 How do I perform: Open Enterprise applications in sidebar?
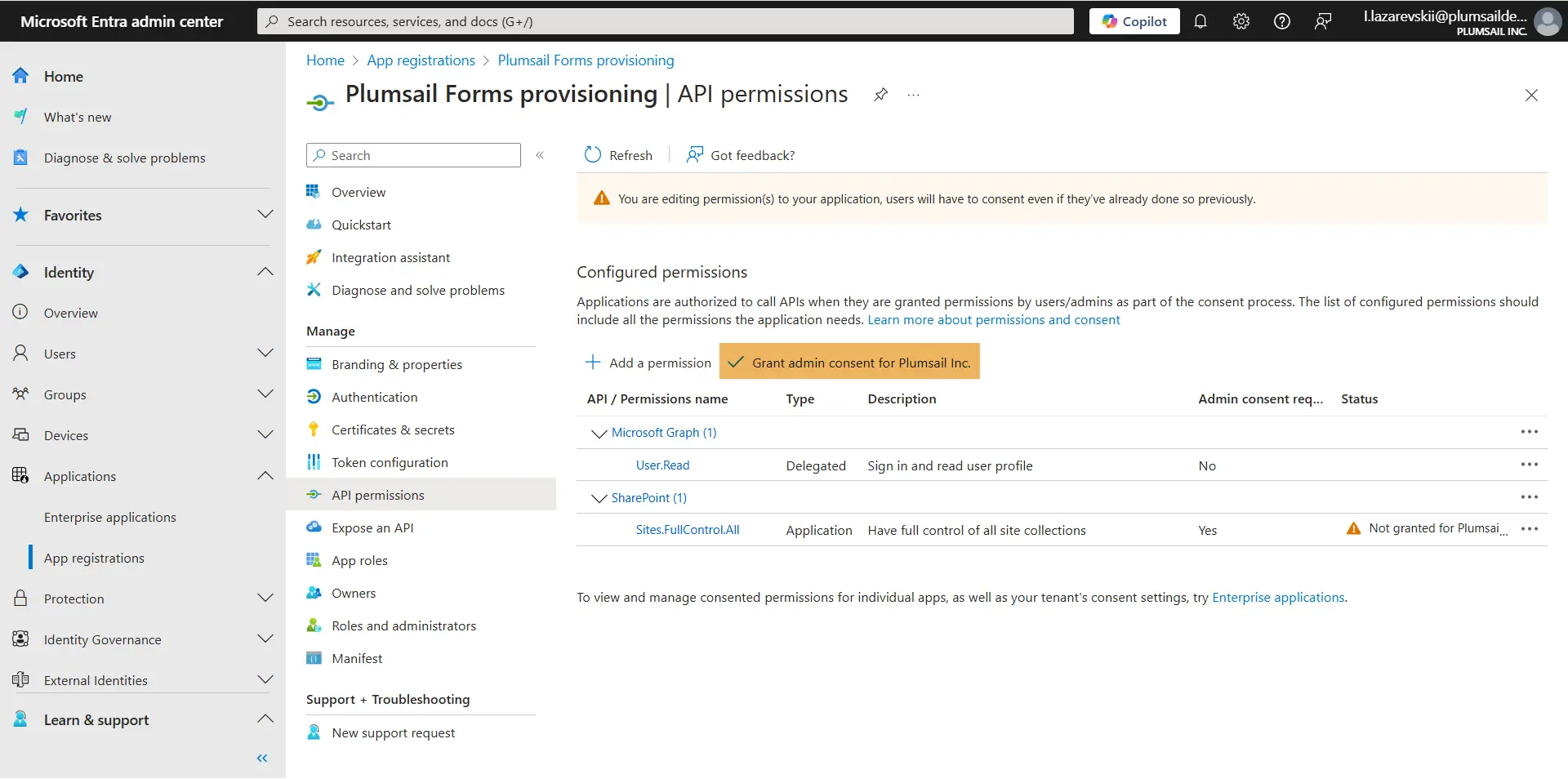point(110,517)
